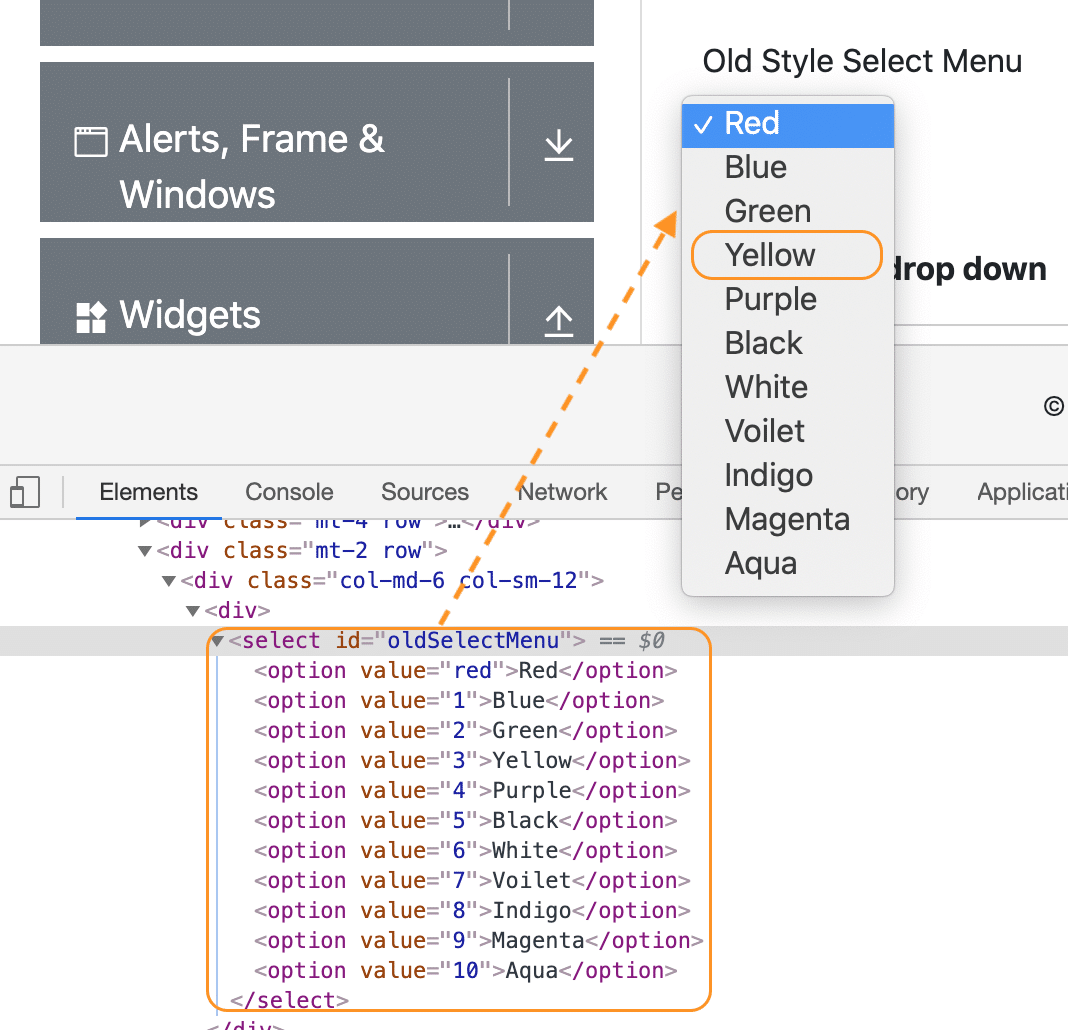Click the copyright symbol near the page edge

click(x=1054, y=406)
